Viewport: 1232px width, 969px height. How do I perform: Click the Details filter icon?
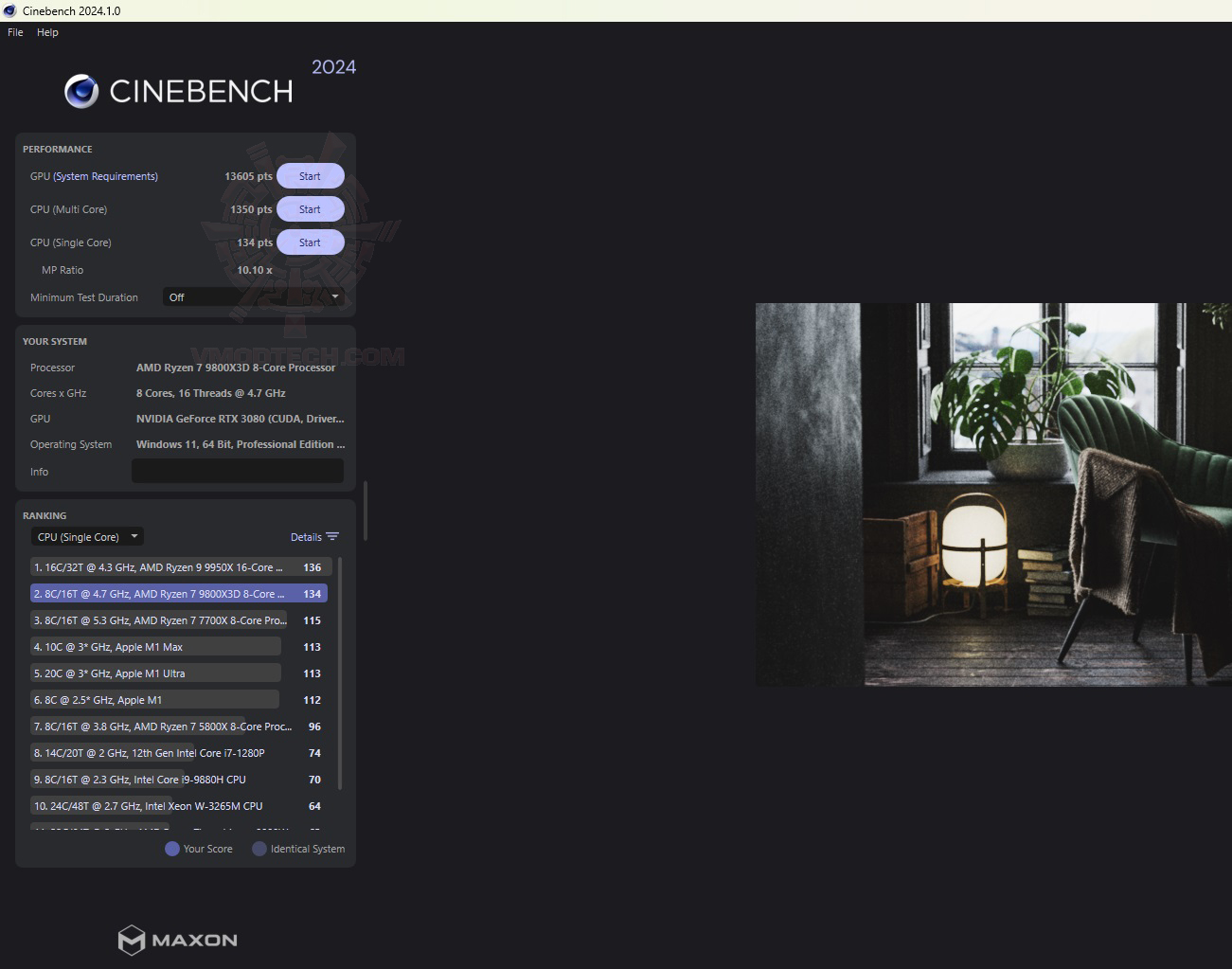pyautogui.click(x=332, y=537)
